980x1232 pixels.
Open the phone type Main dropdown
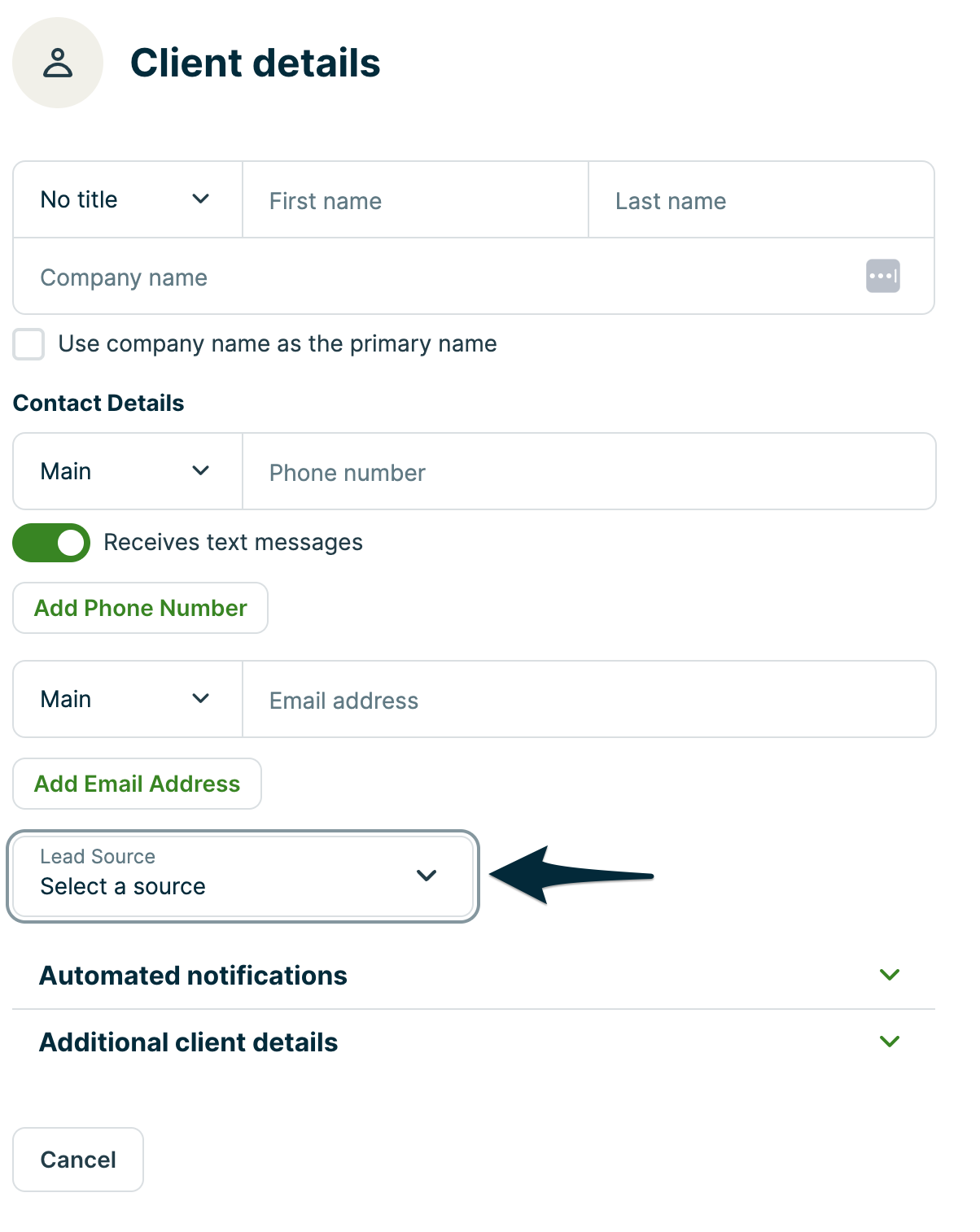tap(127, 472)
